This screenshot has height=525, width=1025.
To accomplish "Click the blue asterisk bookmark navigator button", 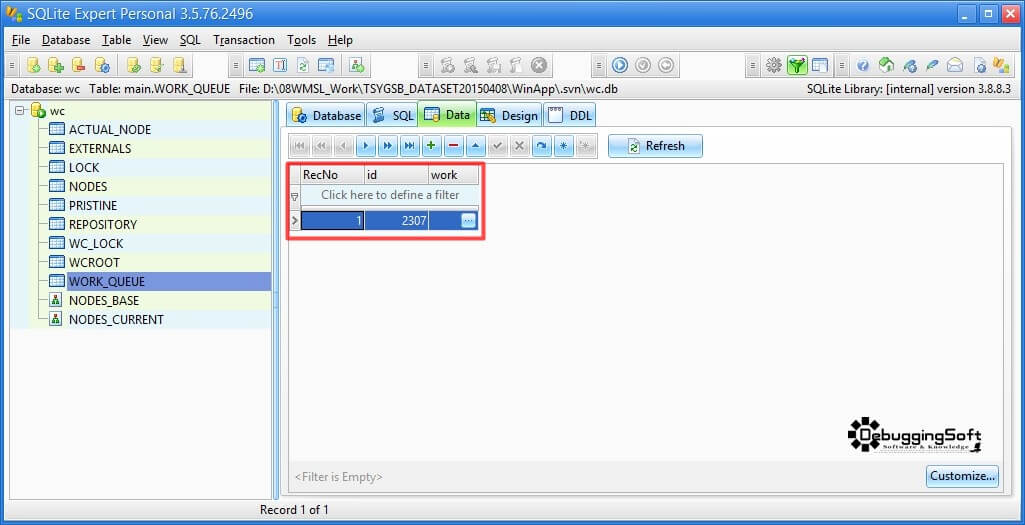I will click(563, 146).
